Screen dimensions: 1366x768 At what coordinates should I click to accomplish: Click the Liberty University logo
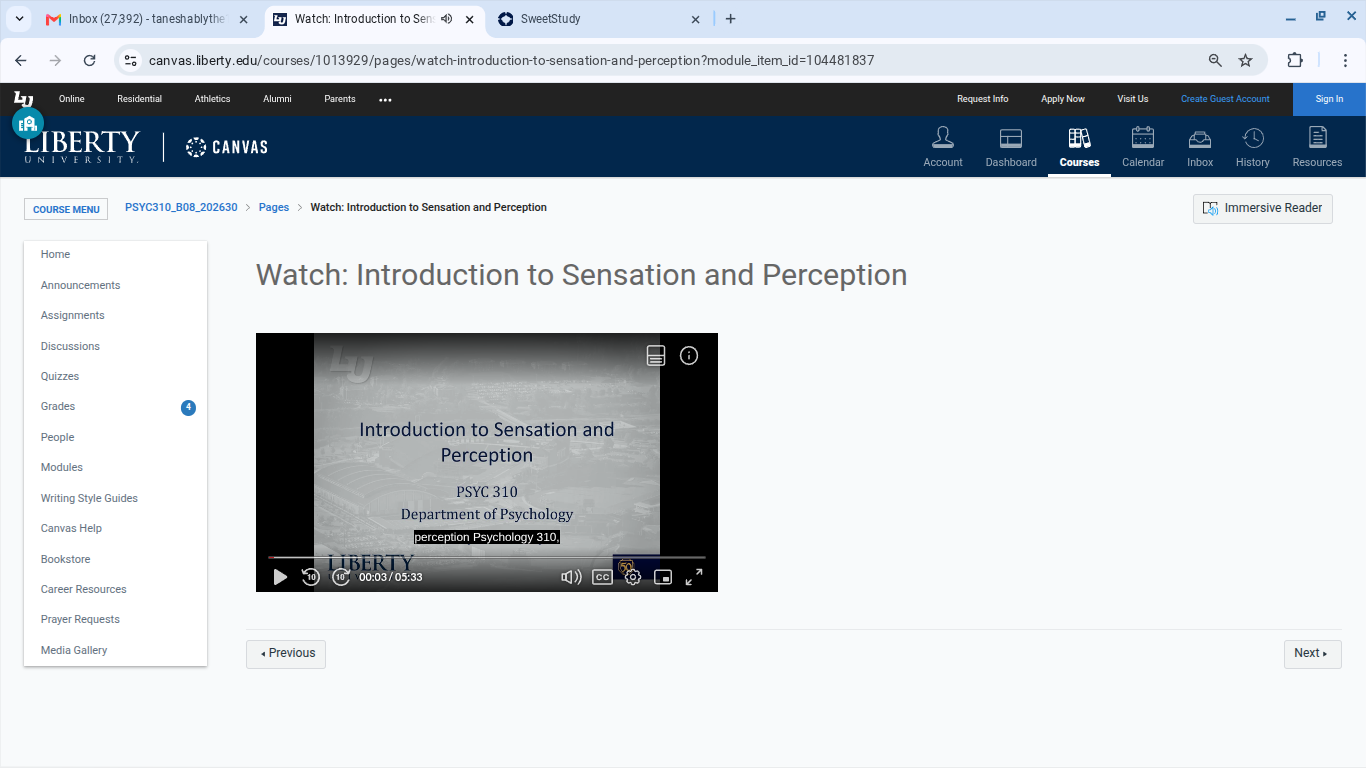[82, 147]
